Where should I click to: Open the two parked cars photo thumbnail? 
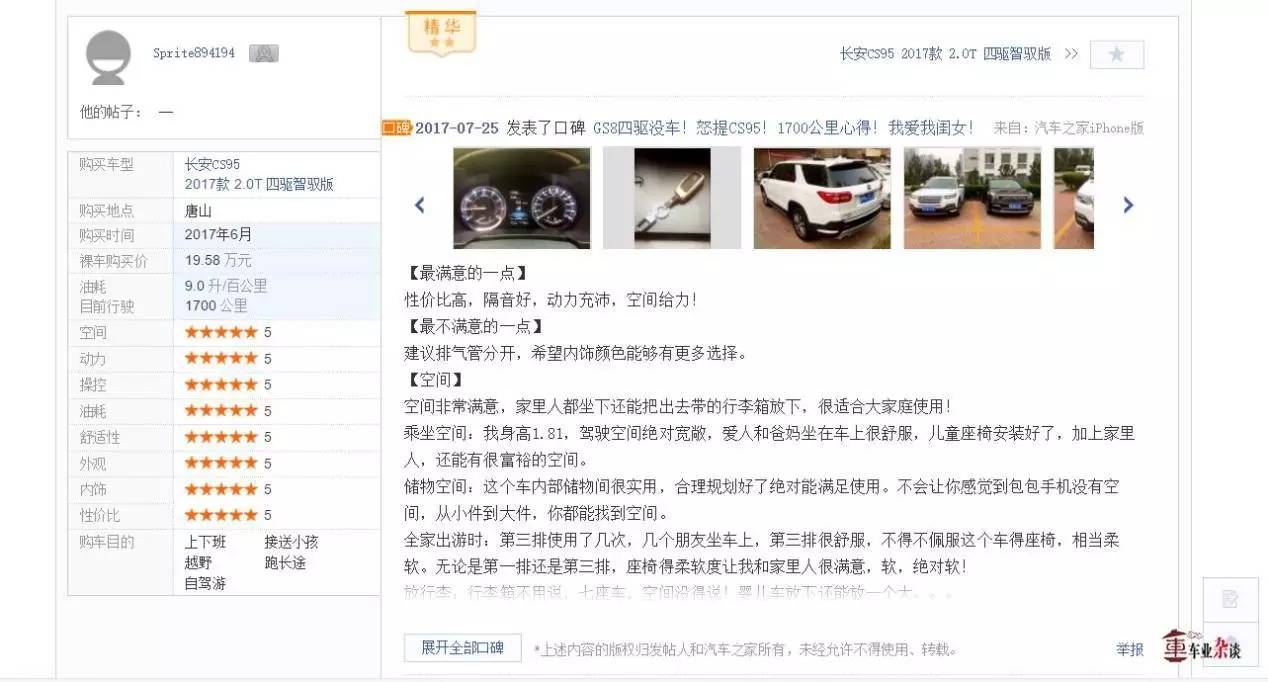[x=972, y=198]
